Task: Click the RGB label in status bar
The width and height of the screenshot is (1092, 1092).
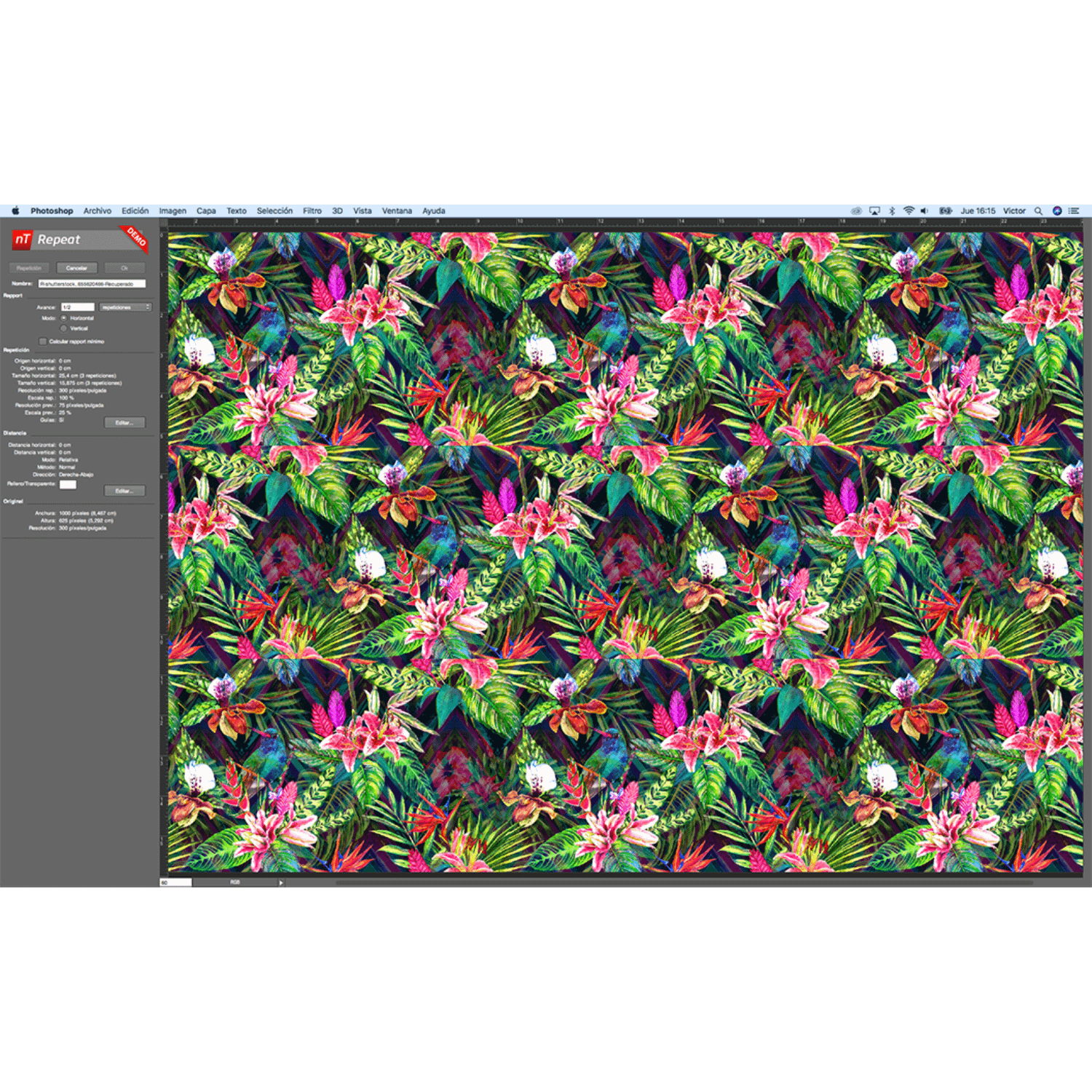Action: (x=235, y=882)
